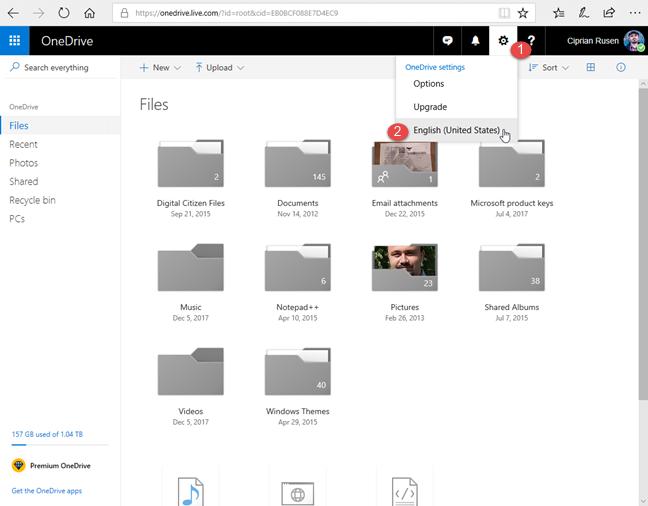Click the browser Forward arrow

38,13
